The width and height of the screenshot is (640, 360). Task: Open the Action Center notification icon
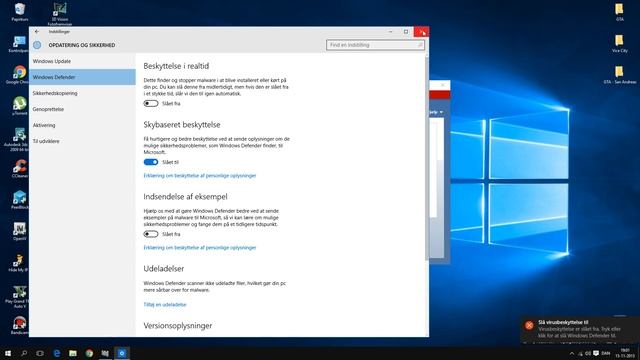tap(596, 353)
